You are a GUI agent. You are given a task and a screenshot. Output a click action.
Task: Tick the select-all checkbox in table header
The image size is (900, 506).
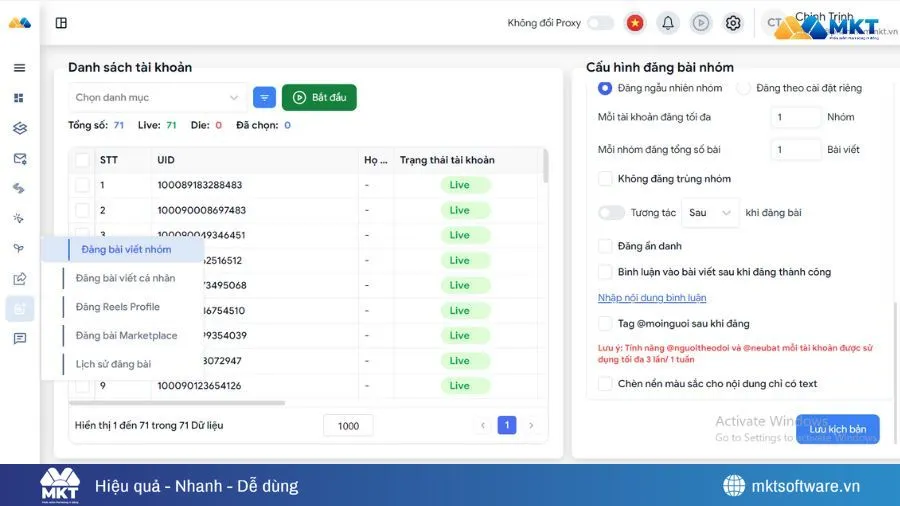tap(82, 160)
